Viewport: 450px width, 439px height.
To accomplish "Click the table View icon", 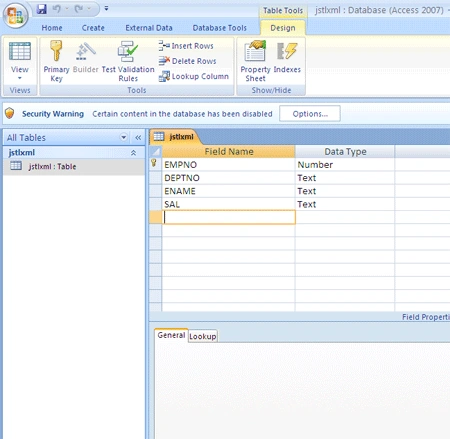I will coord(20,51).
